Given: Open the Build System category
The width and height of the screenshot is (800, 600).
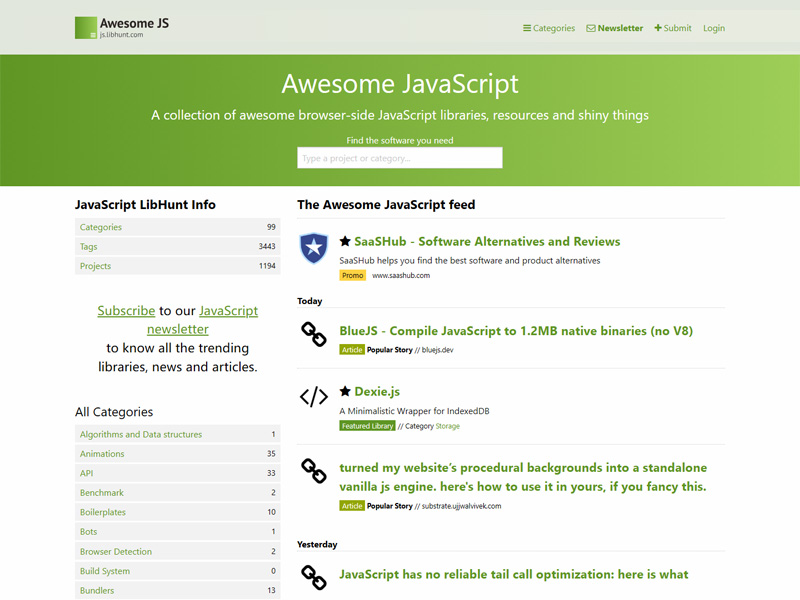Looking at the screenshot, I should coord(178,571).
